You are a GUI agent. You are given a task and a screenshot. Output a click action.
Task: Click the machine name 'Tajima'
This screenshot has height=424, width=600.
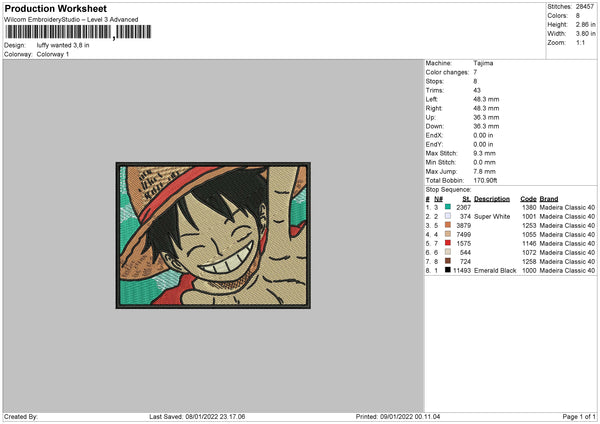click(x=483, y=63)
